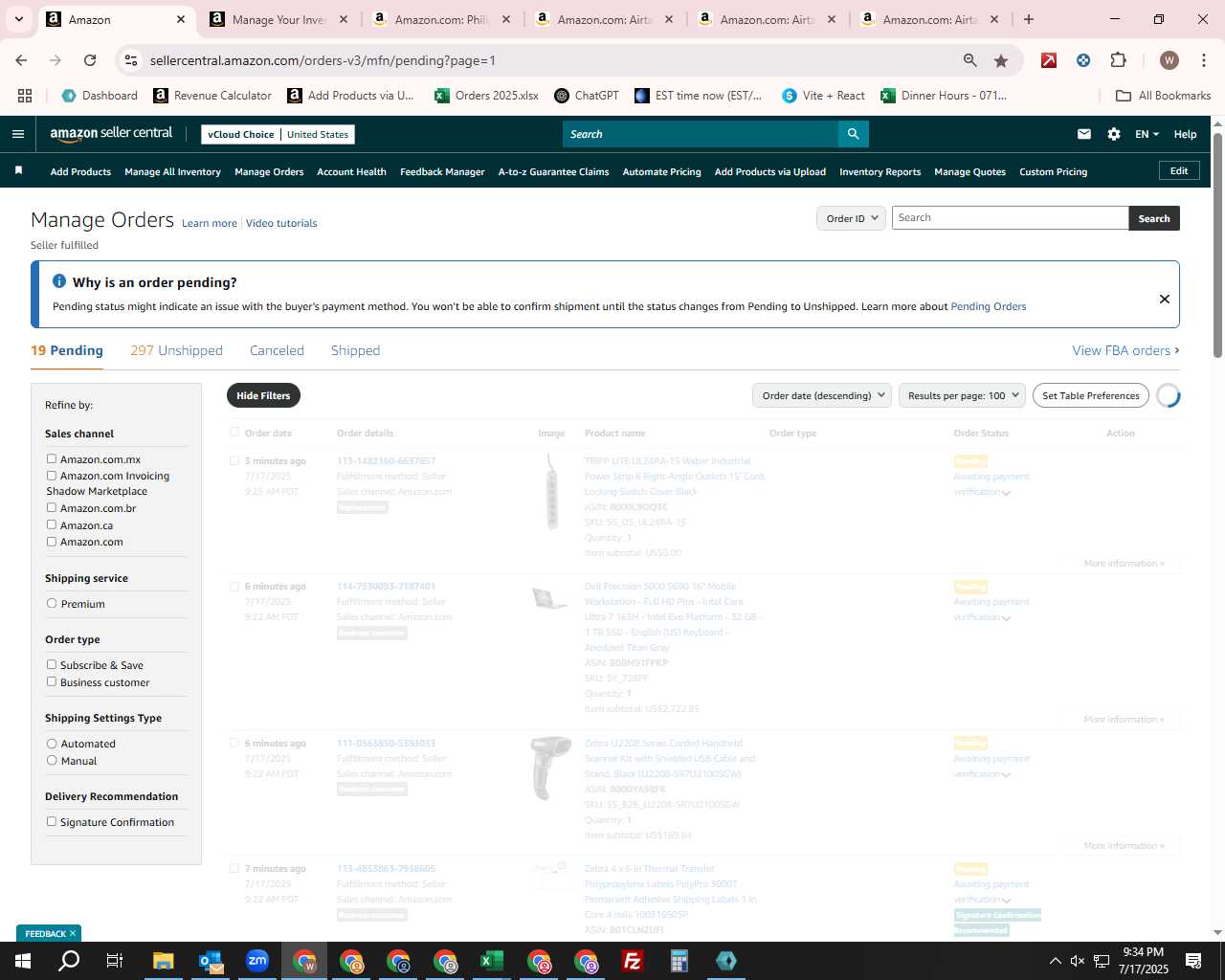
Task: Open Zoom from the taskbar
Action: click(257, 961)
